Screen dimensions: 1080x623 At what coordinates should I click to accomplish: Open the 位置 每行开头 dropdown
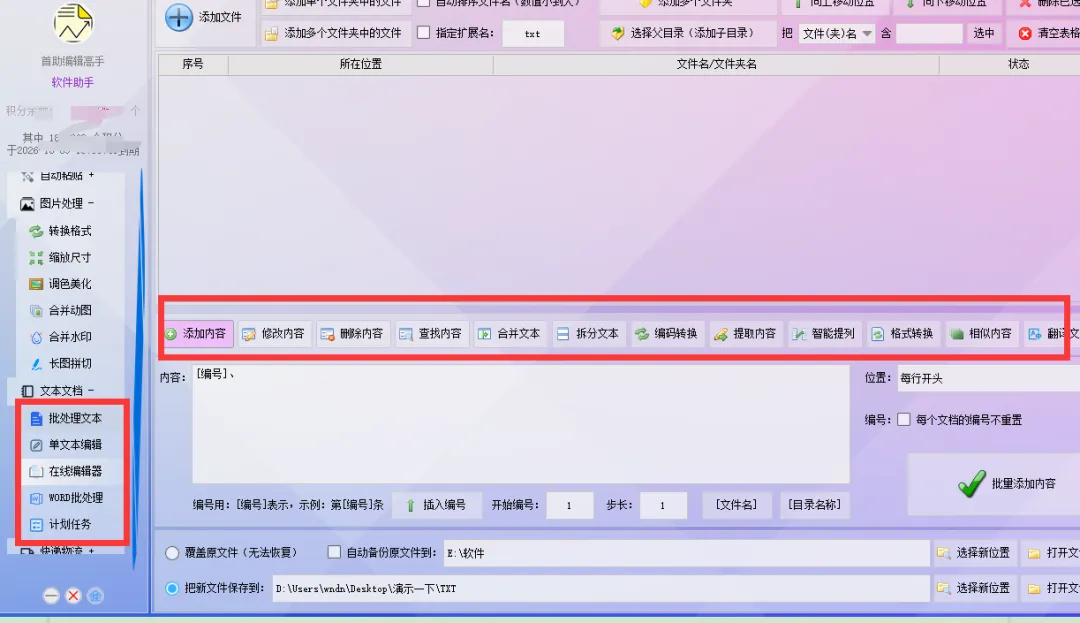988,379
